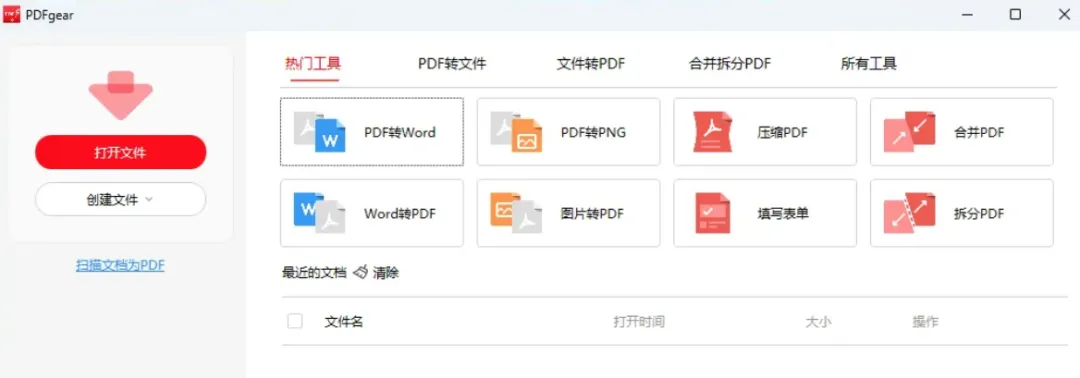The width and height of the screenshot is (1080, 378).
Task: Open the 扫描文档为PDF link
Action: click(x=121, y=265)
